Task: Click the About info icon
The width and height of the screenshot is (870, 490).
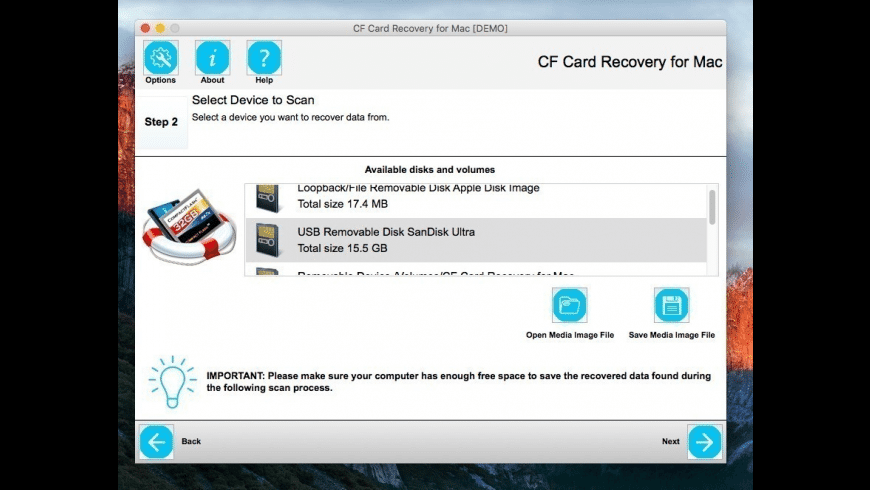Action: pos(212,57)
